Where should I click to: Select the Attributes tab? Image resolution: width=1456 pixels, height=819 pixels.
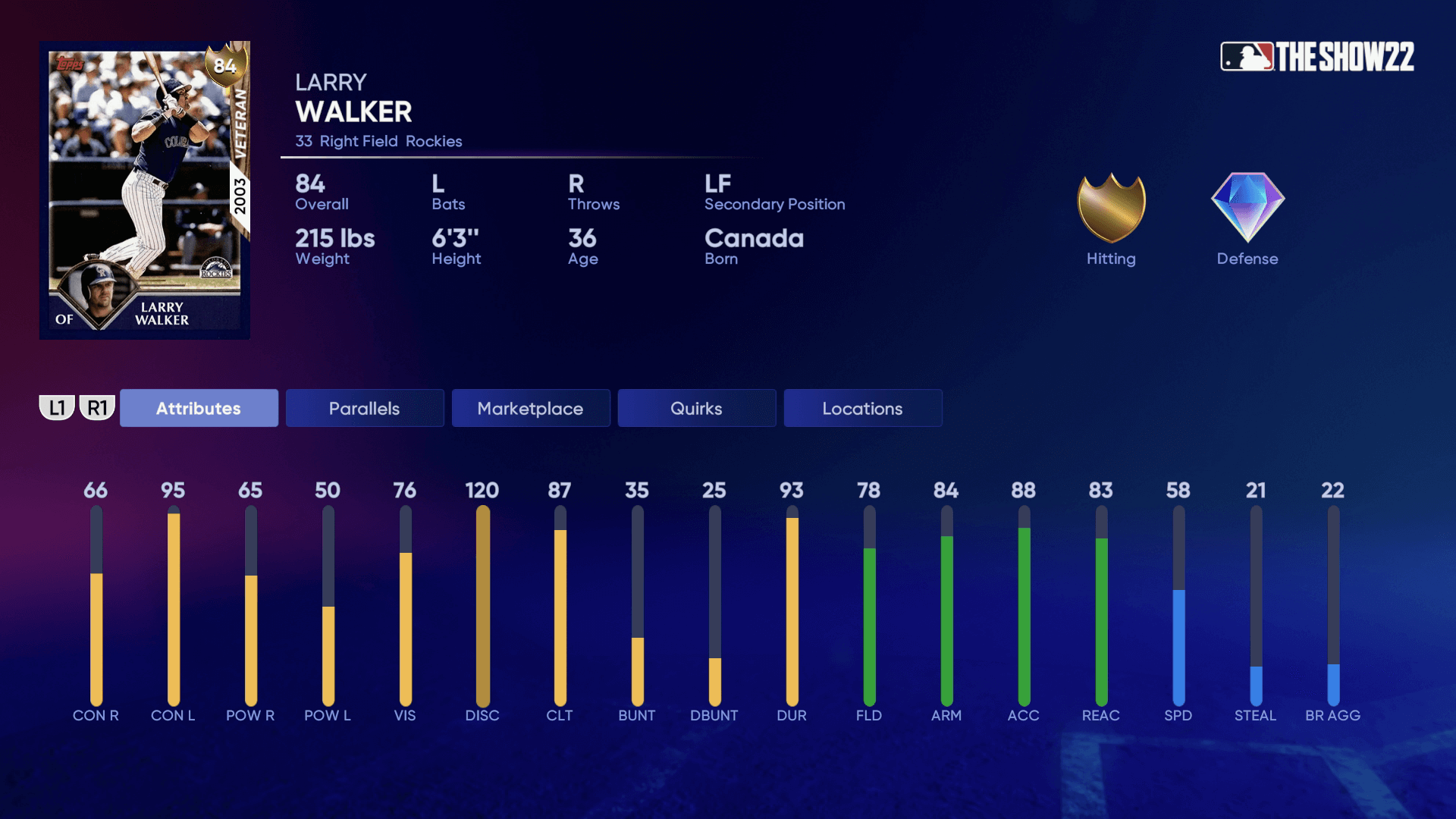tap(198, 407)
